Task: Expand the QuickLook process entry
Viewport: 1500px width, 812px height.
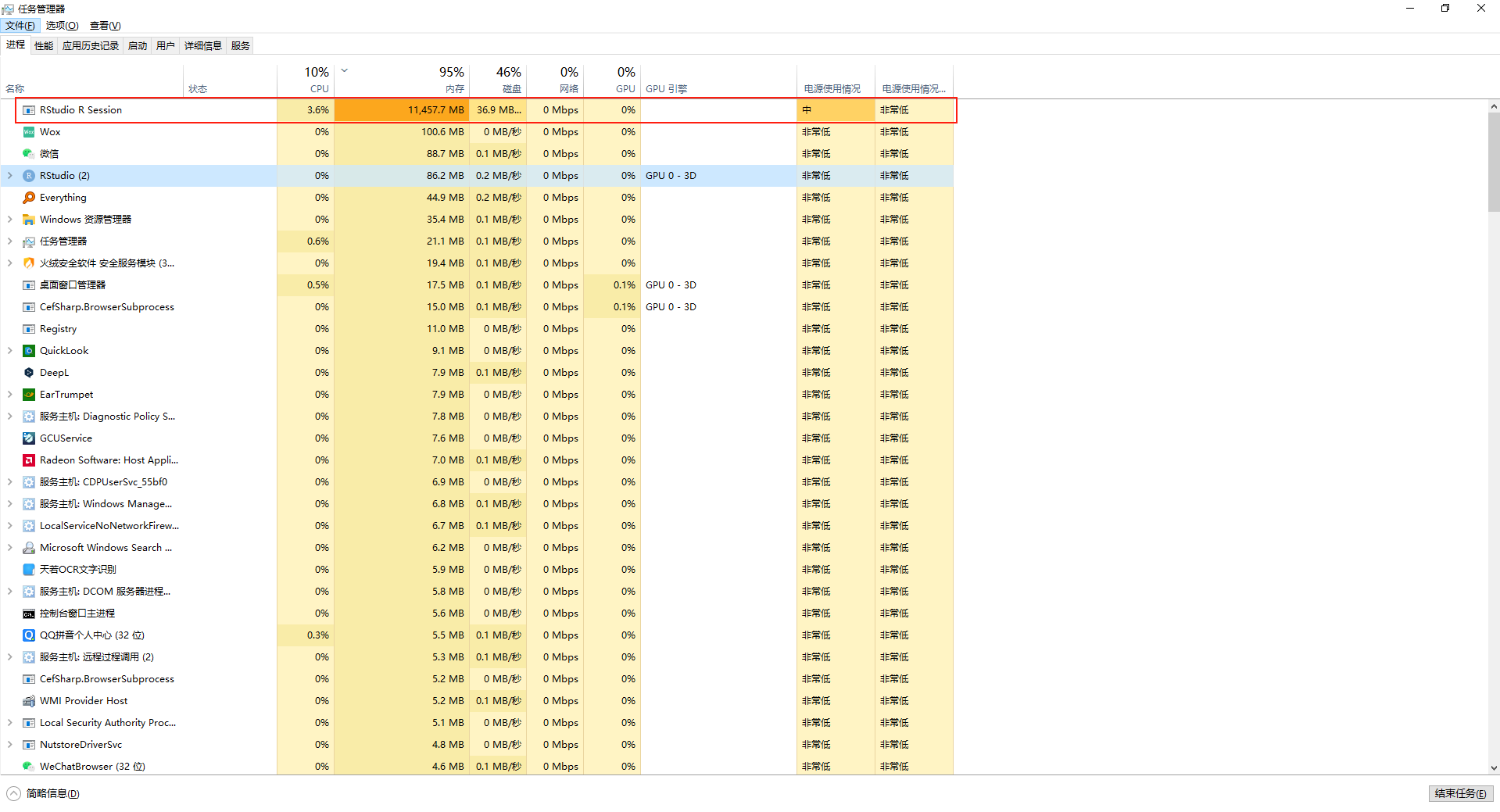Action: click(9, 351)
